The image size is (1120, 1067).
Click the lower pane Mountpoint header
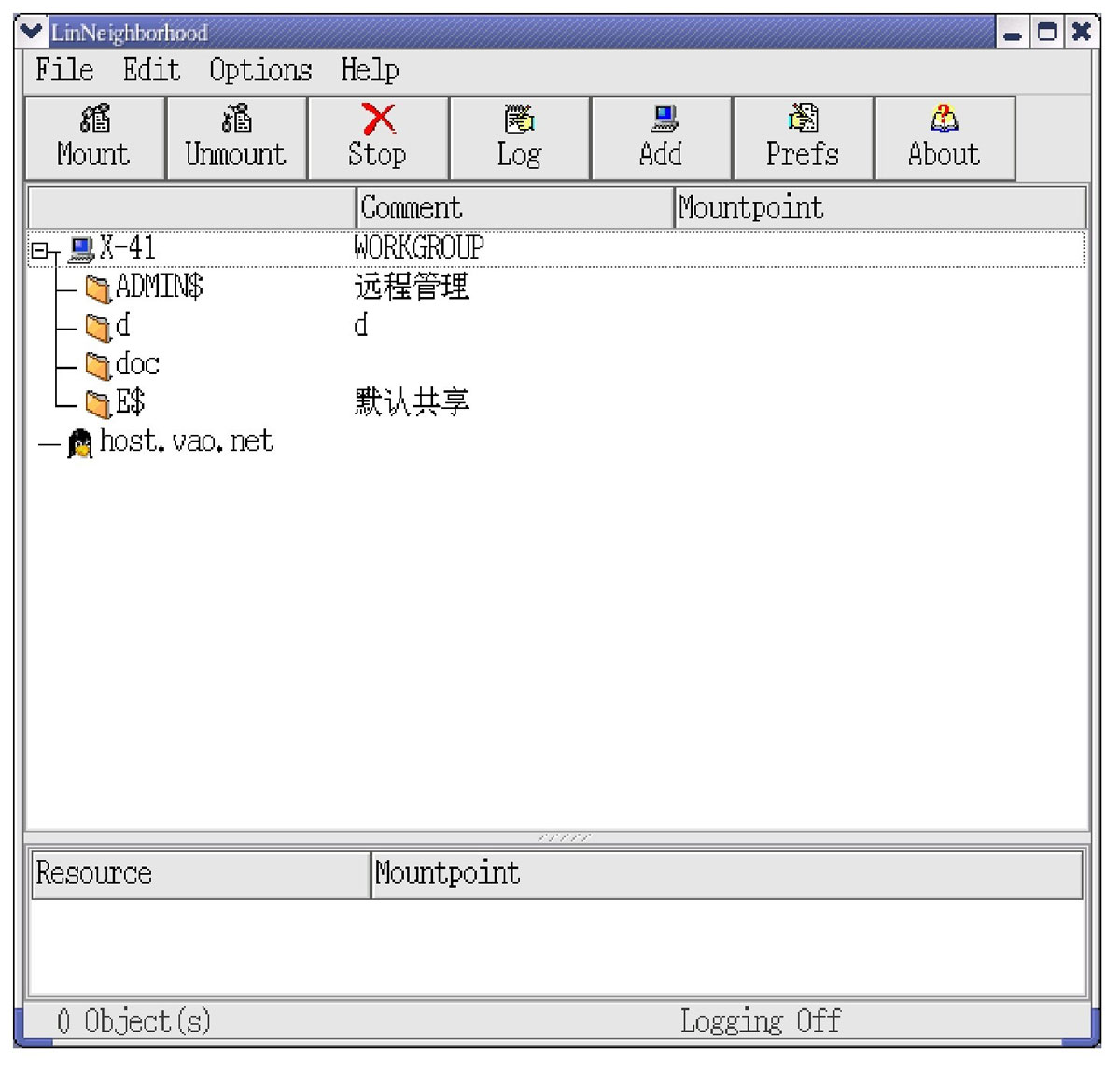point(727,874)
